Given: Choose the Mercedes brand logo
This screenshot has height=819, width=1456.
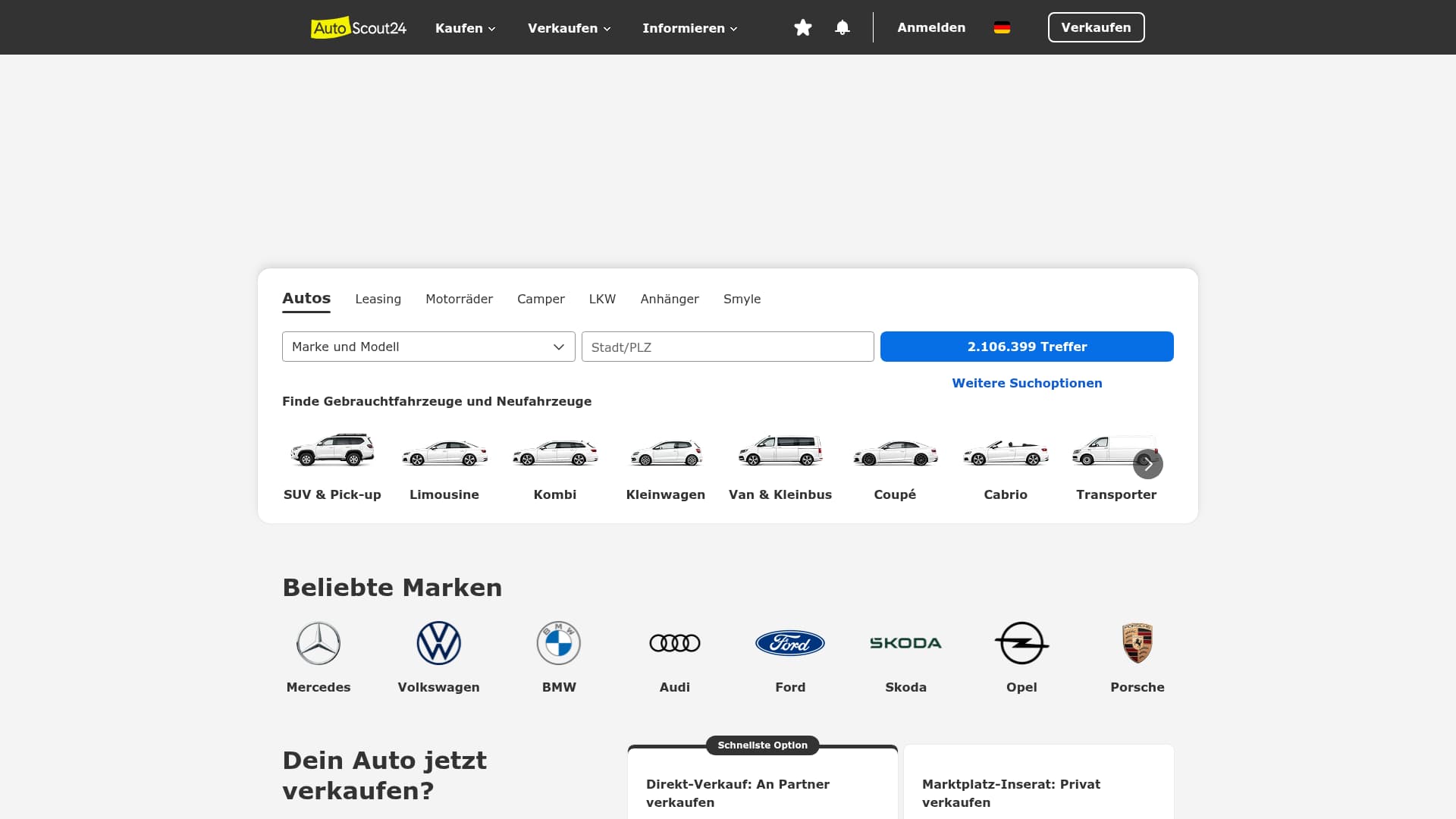Looking at the screenshot, I should pyautogui.click(x=318, y=643).
